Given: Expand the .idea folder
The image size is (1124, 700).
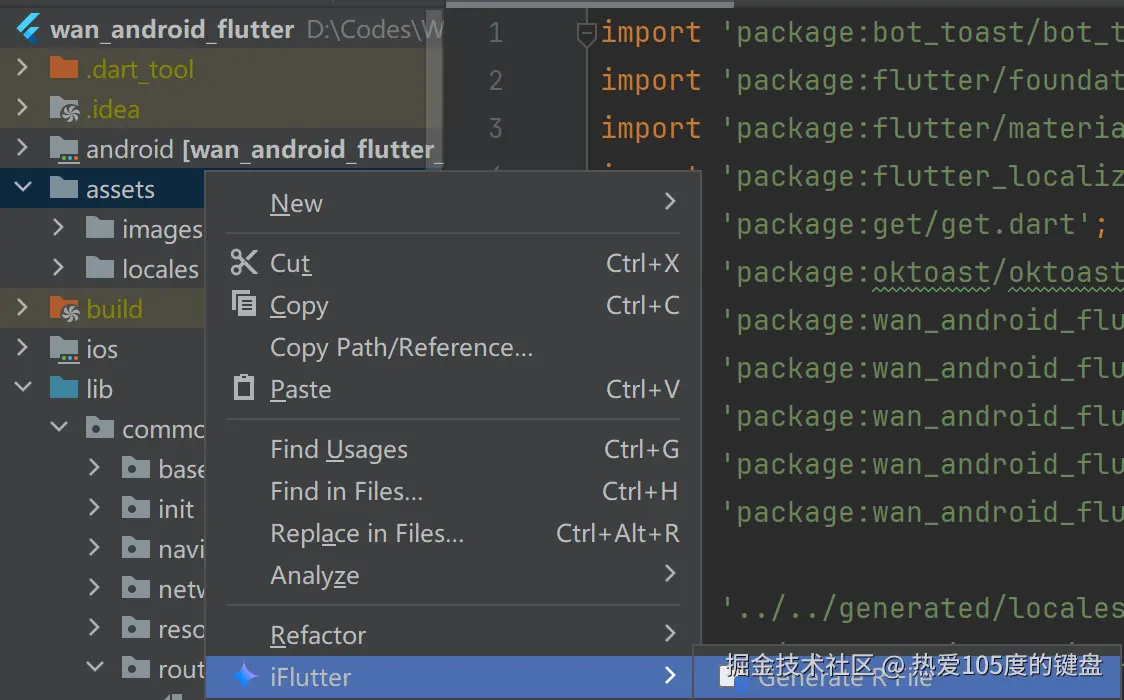Looking at the screenshot, I should click(x=22, y=108).
